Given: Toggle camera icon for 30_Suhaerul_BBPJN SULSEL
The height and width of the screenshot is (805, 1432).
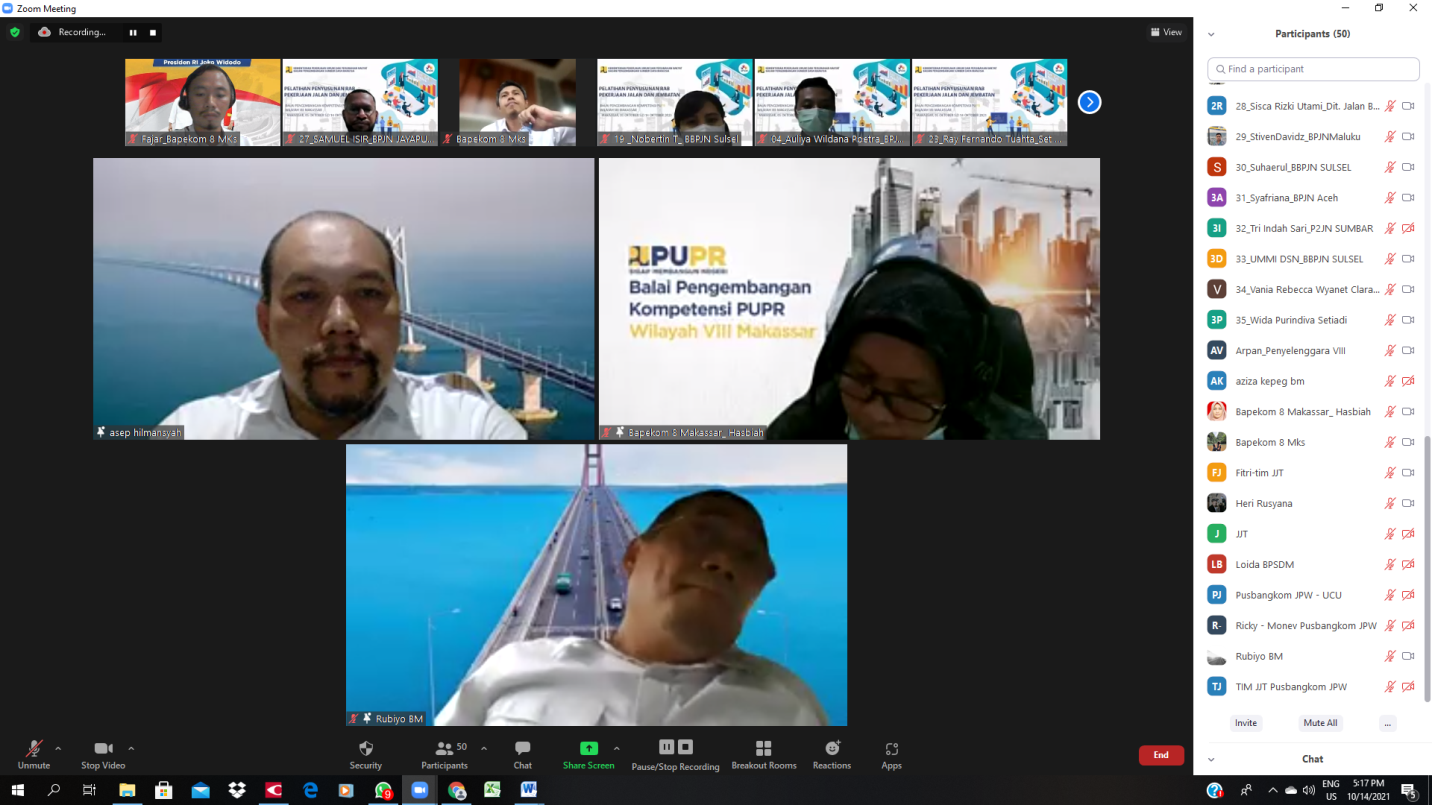Looking at the screenshot, I should pyautogui.click(x=1408, y=167).
